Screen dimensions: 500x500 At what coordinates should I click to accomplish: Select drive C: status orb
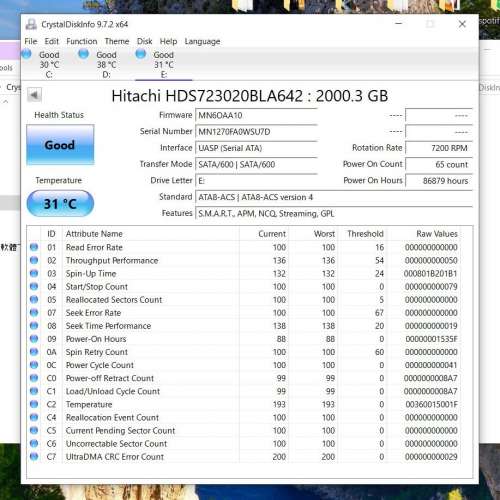pyautogui.click(x=27, y=54)
